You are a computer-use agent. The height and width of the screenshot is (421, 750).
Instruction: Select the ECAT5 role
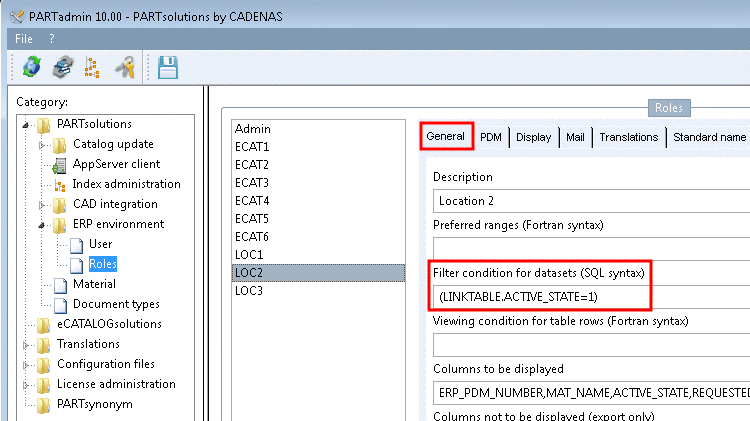(318, 219)
